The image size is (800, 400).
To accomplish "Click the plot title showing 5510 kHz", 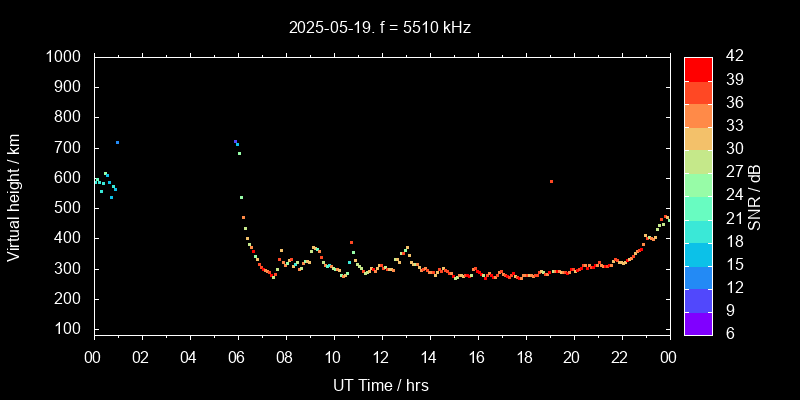I will (380, 28).
